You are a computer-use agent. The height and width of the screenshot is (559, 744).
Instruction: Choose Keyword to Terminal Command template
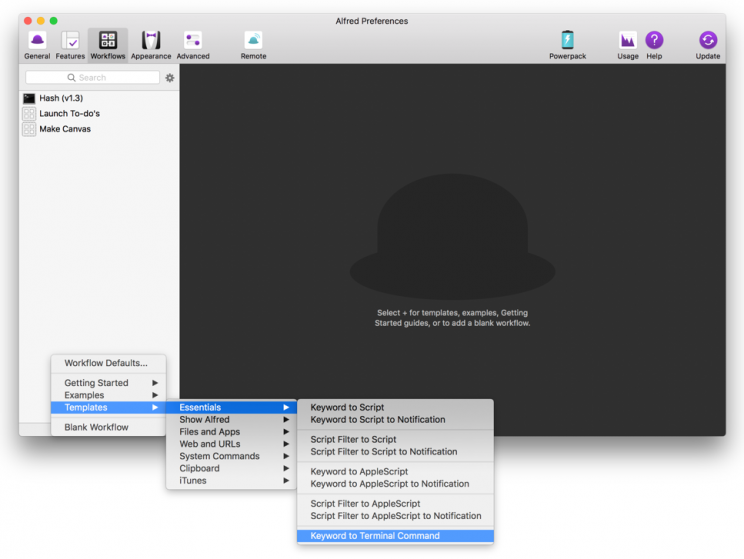(x=395, y=536)
